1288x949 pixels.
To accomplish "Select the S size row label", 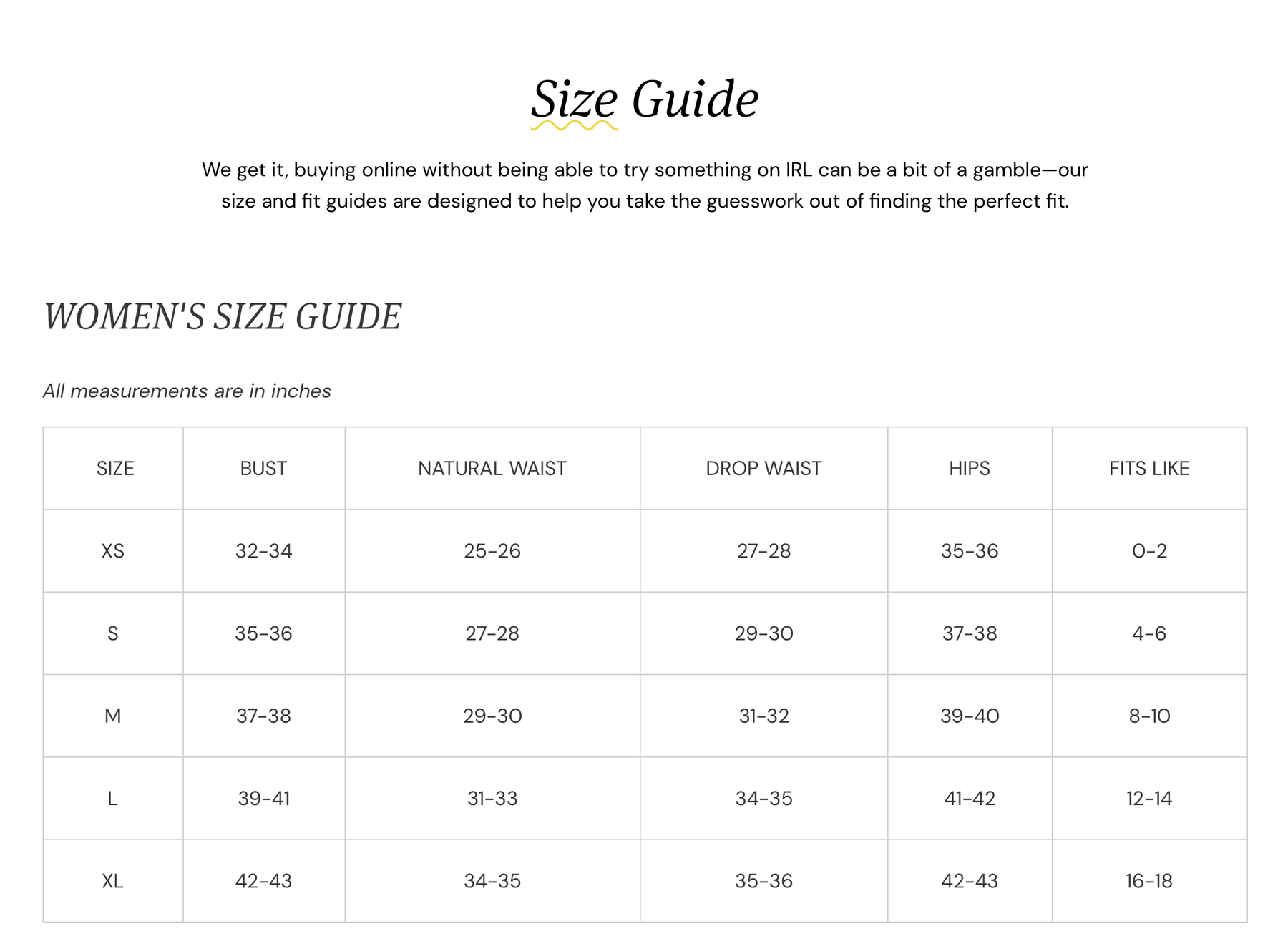I will pyautogui.click(x=113, y=633).
